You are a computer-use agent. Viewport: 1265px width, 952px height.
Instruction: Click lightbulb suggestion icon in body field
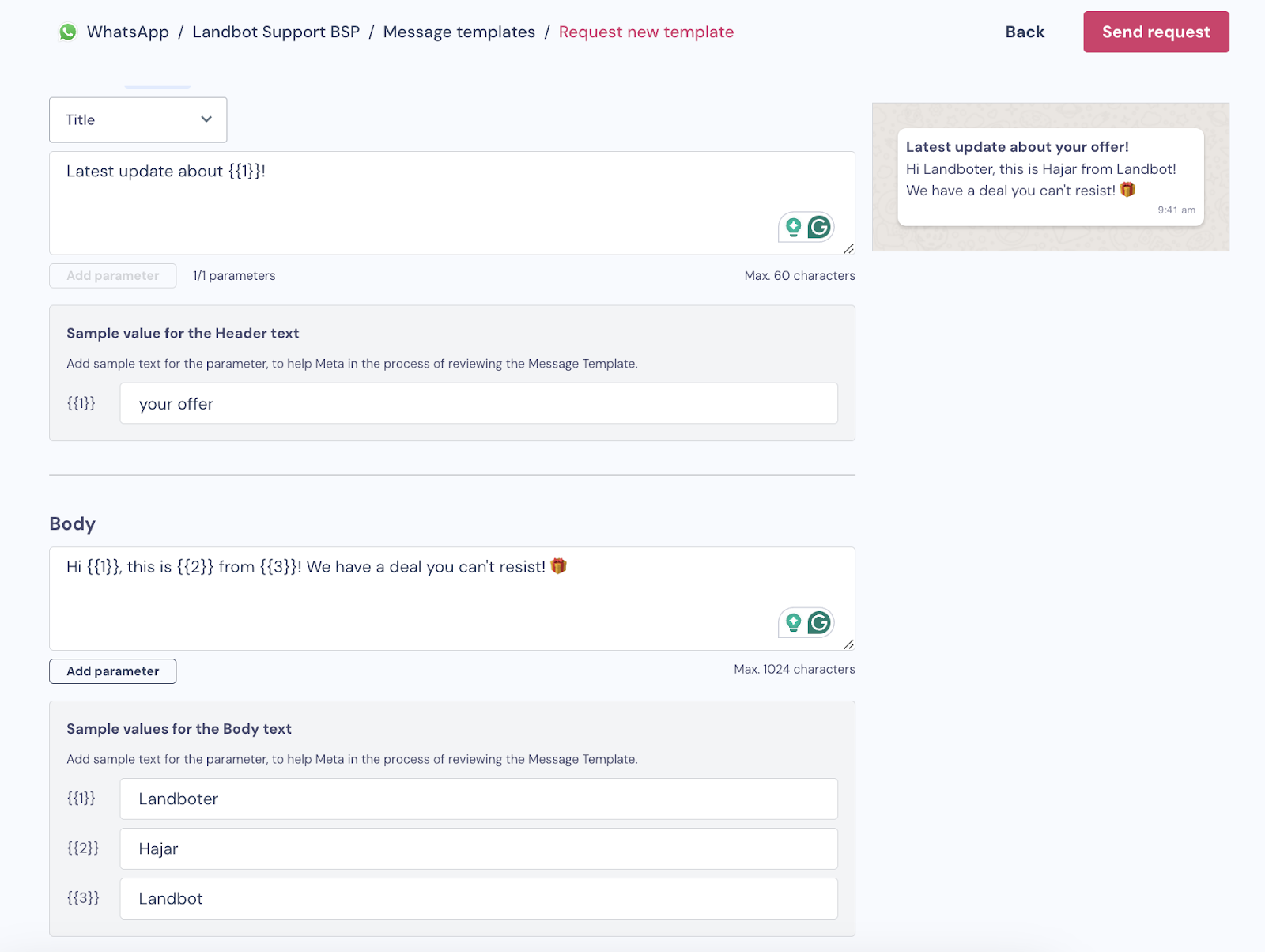click(793, 622)
